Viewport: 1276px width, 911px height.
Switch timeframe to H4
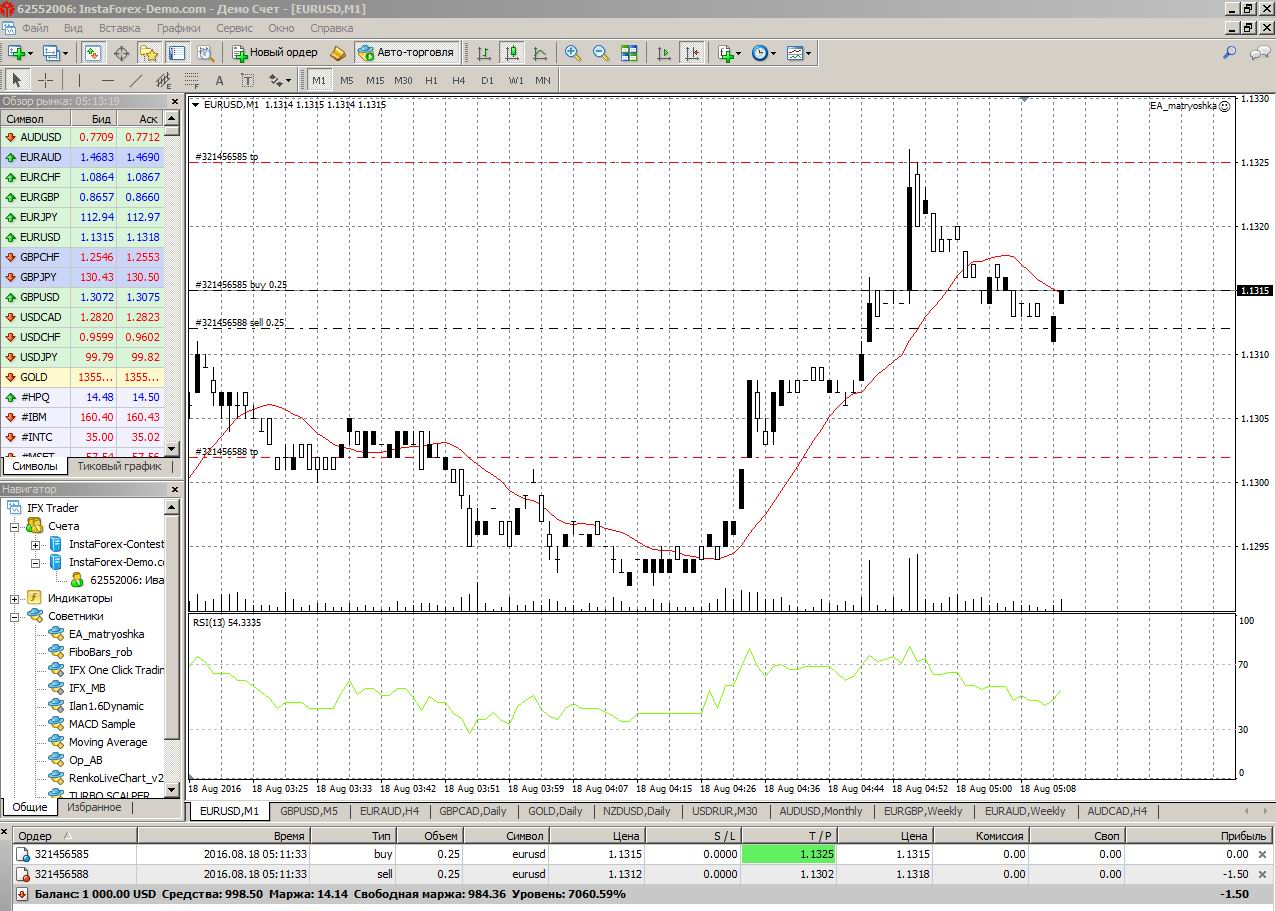459,80
